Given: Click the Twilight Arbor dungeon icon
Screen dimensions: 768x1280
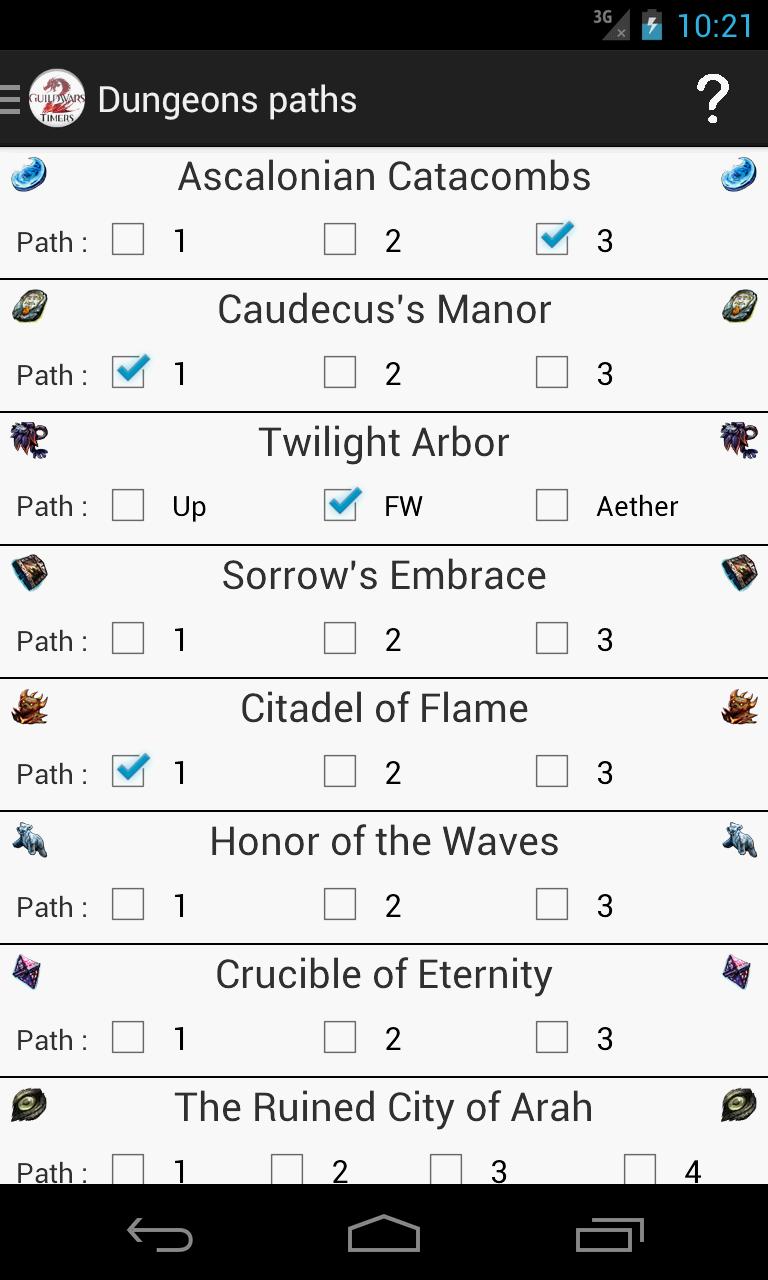Looking at the screenshot, I should point(30,440).
